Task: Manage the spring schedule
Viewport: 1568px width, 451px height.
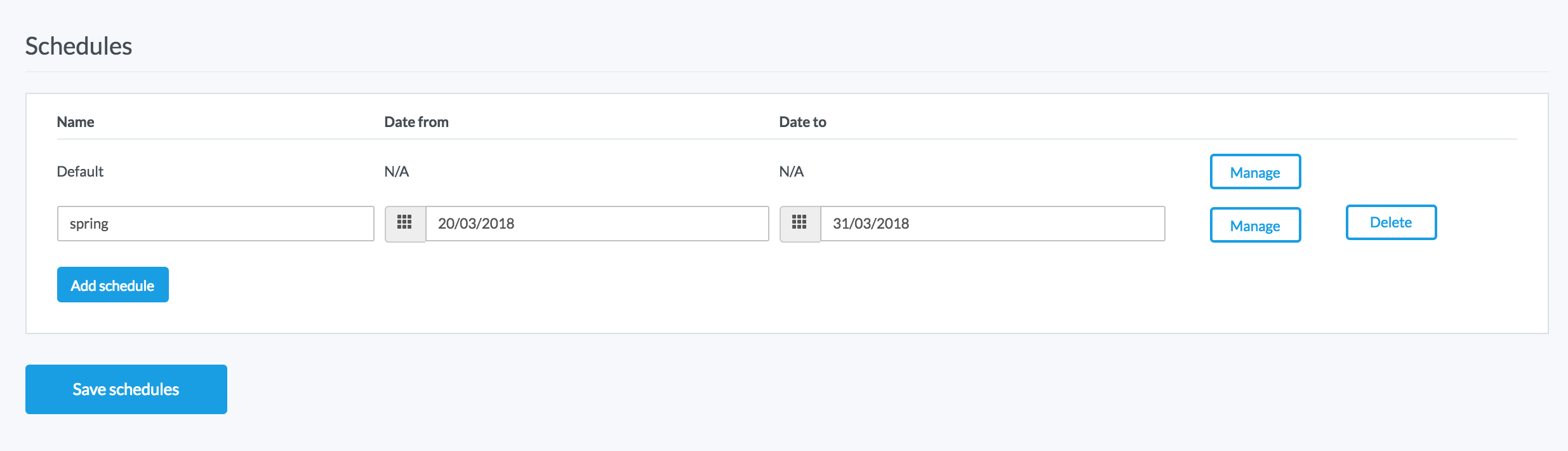Action: pyautogui.click(x=1255, y=226)
